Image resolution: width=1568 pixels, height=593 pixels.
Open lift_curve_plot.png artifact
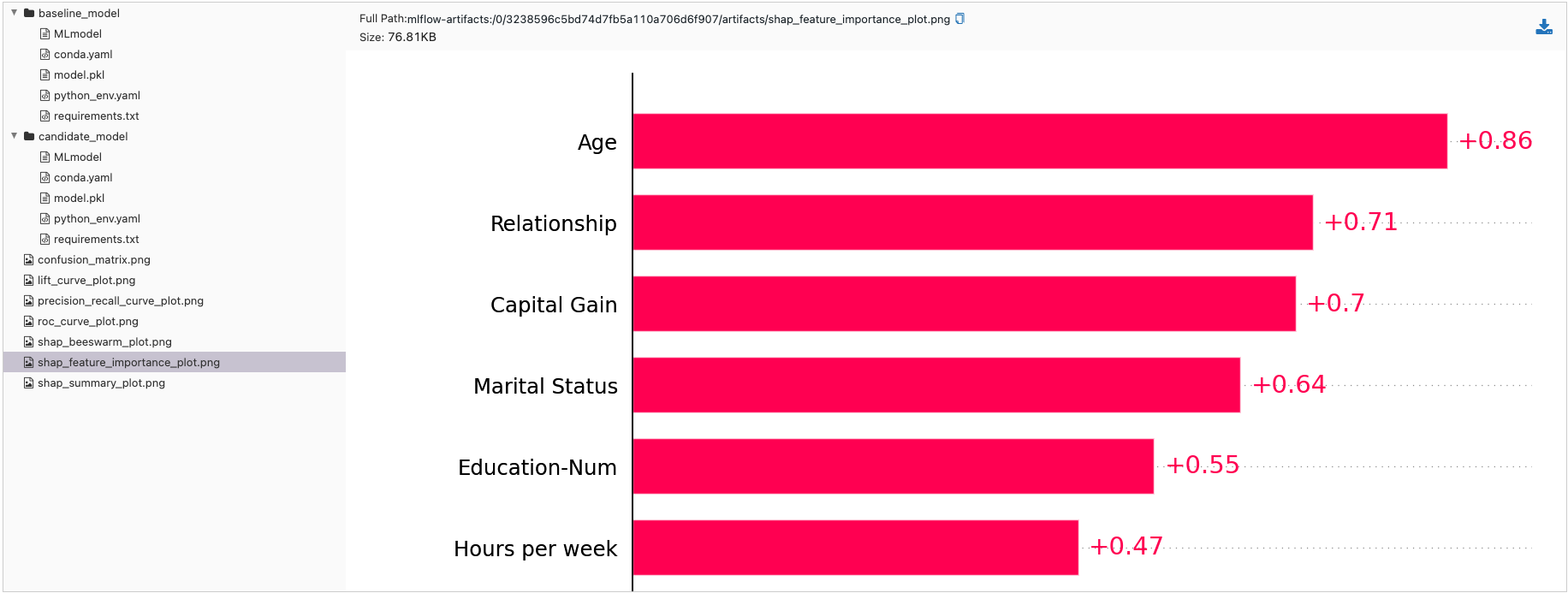pos(86,281)
